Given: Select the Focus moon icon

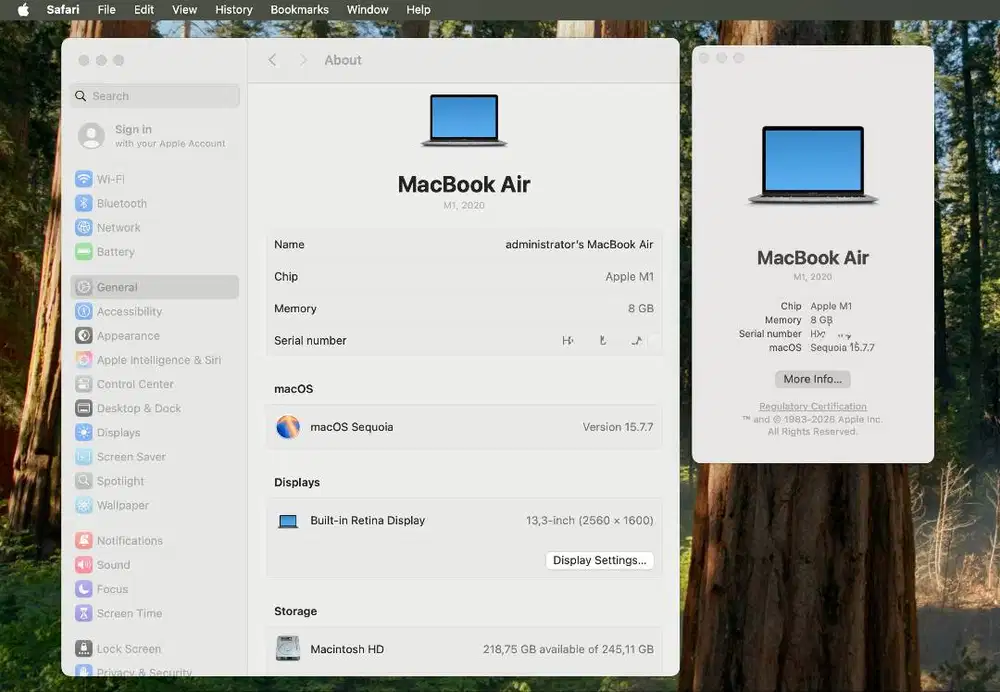Looking at the screenshot, I should tap(84, 589).
